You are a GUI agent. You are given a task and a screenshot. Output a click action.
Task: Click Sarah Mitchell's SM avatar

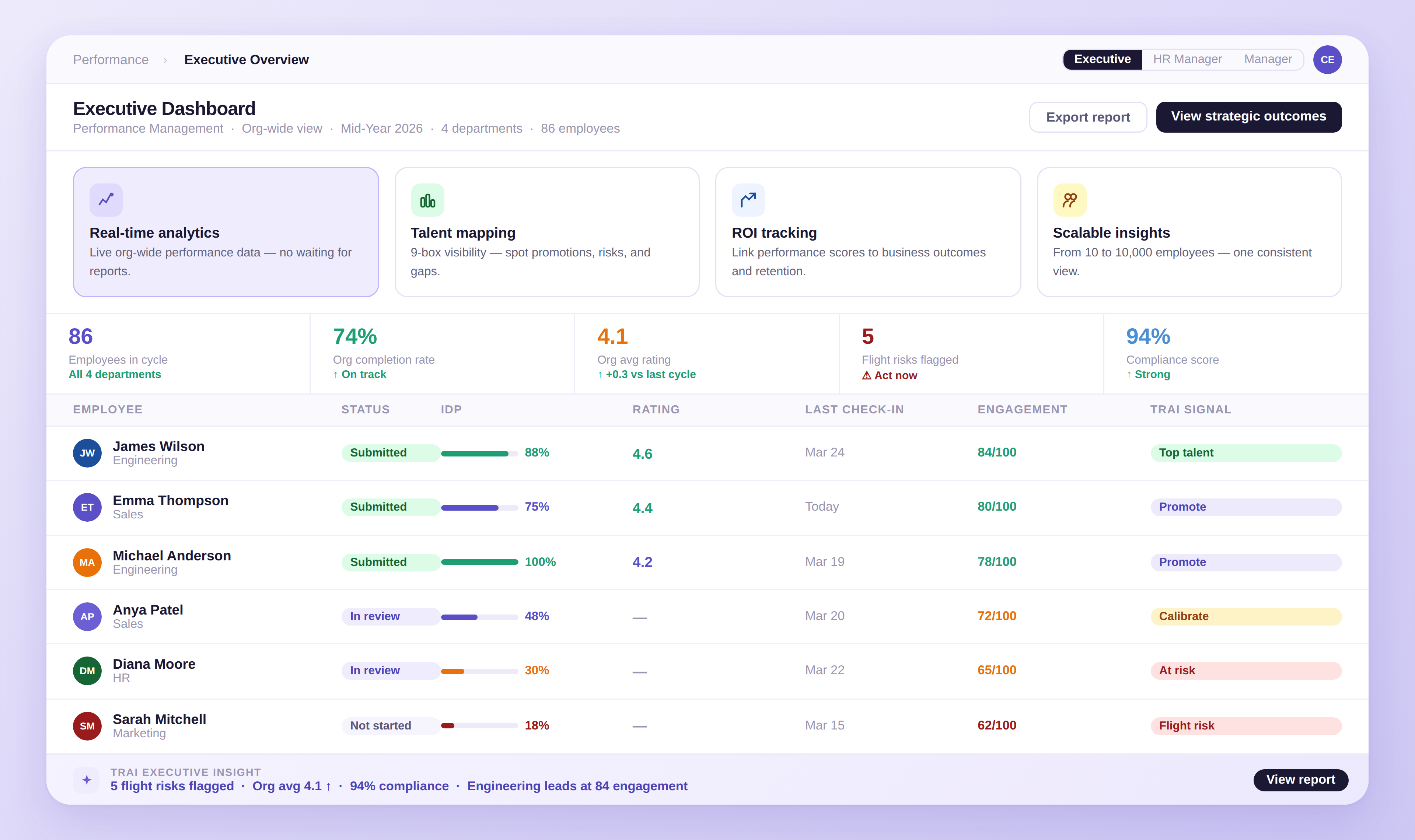click(87, 726)
